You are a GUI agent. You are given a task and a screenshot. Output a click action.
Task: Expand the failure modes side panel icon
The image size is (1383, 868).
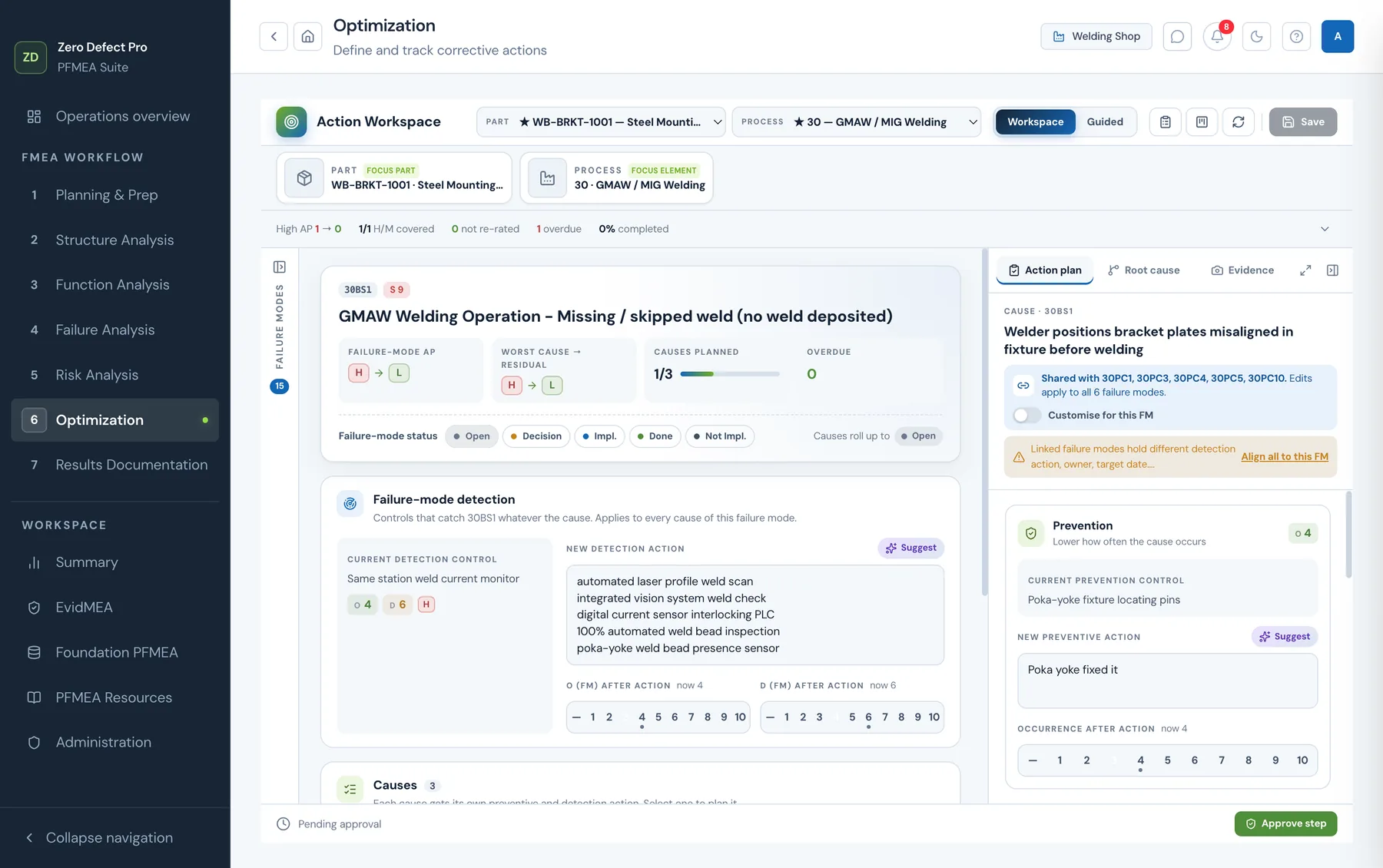[x=280, y=267]
